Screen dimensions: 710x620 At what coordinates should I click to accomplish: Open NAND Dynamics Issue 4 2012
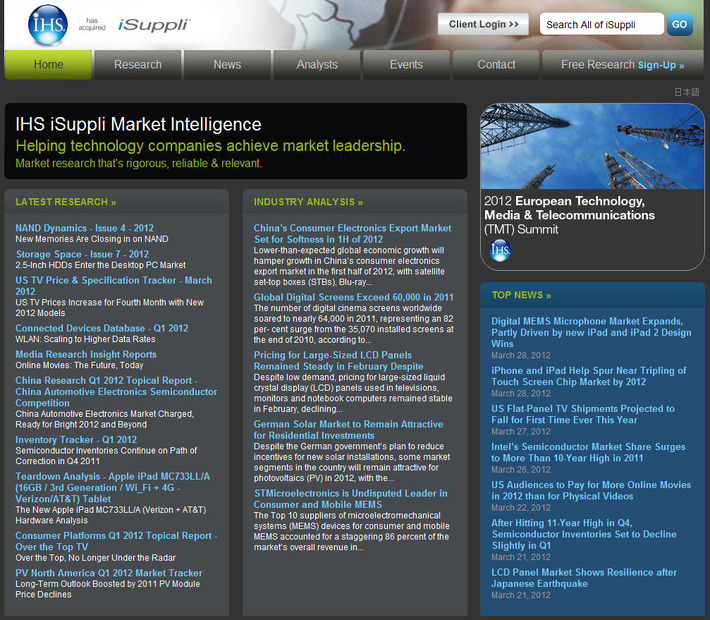85,228
